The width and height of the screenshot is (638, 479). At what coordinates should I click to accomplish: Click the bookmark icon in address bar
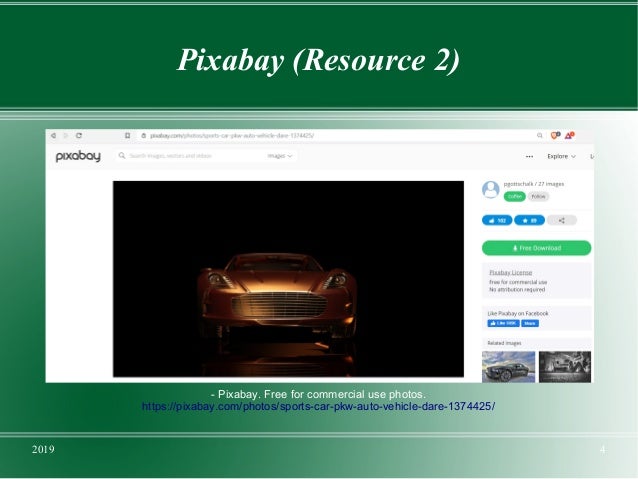coord(127,136)
